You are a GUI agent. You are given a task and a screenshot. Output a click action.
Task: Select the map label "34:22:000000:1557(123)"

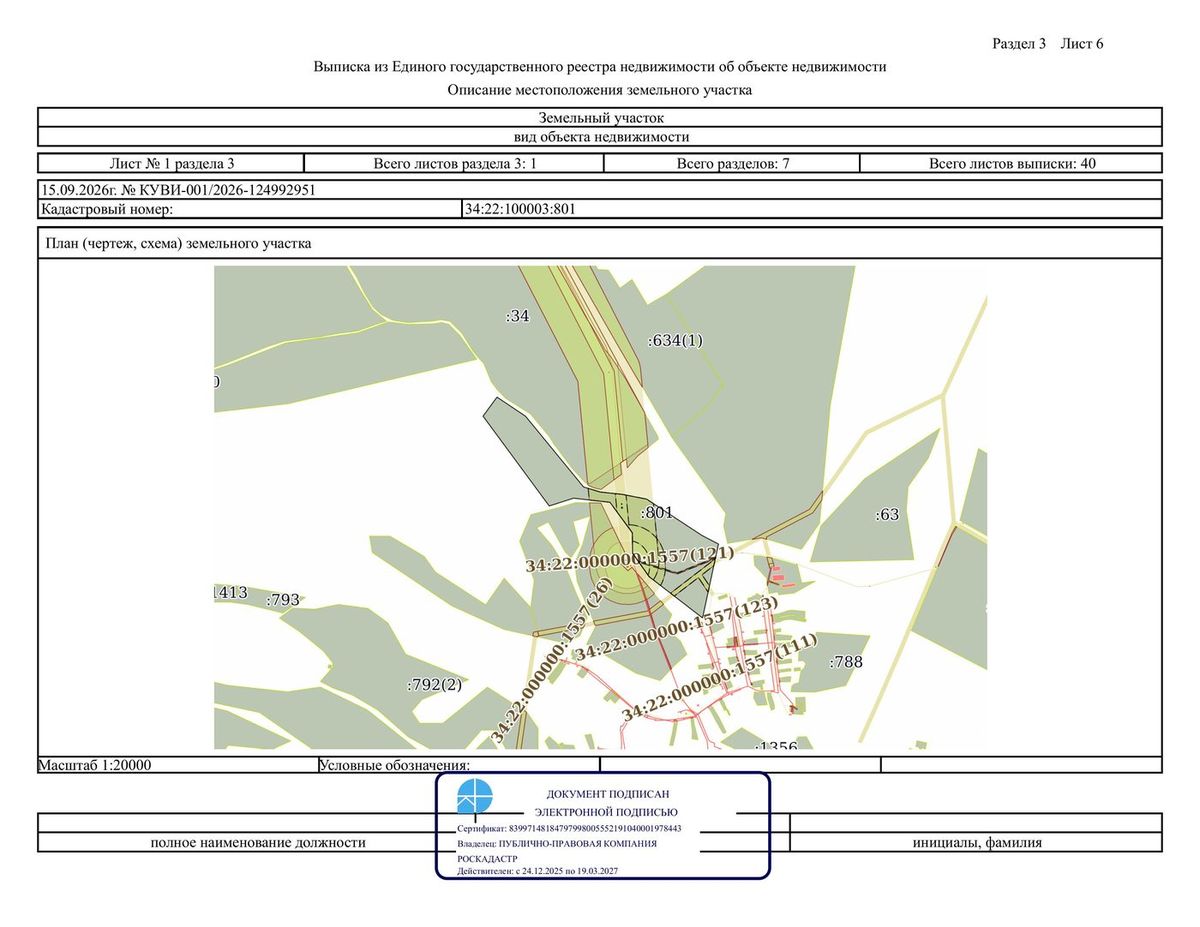(x=676, y=627)
